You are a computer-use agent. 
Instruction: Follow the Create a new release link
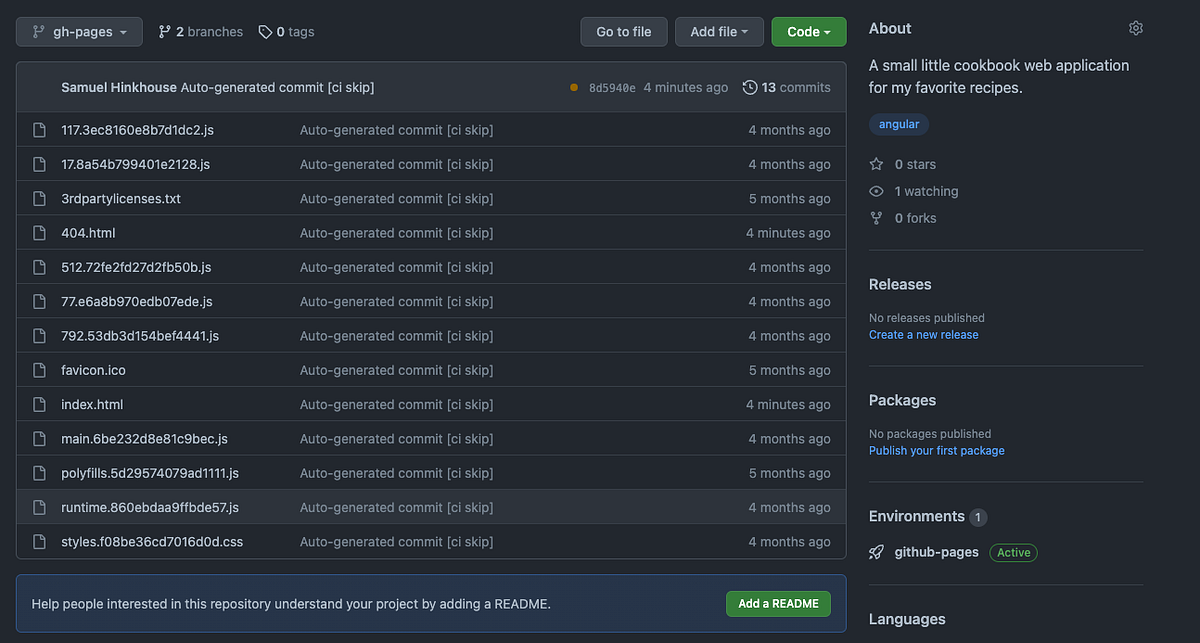tap(923, 334)
